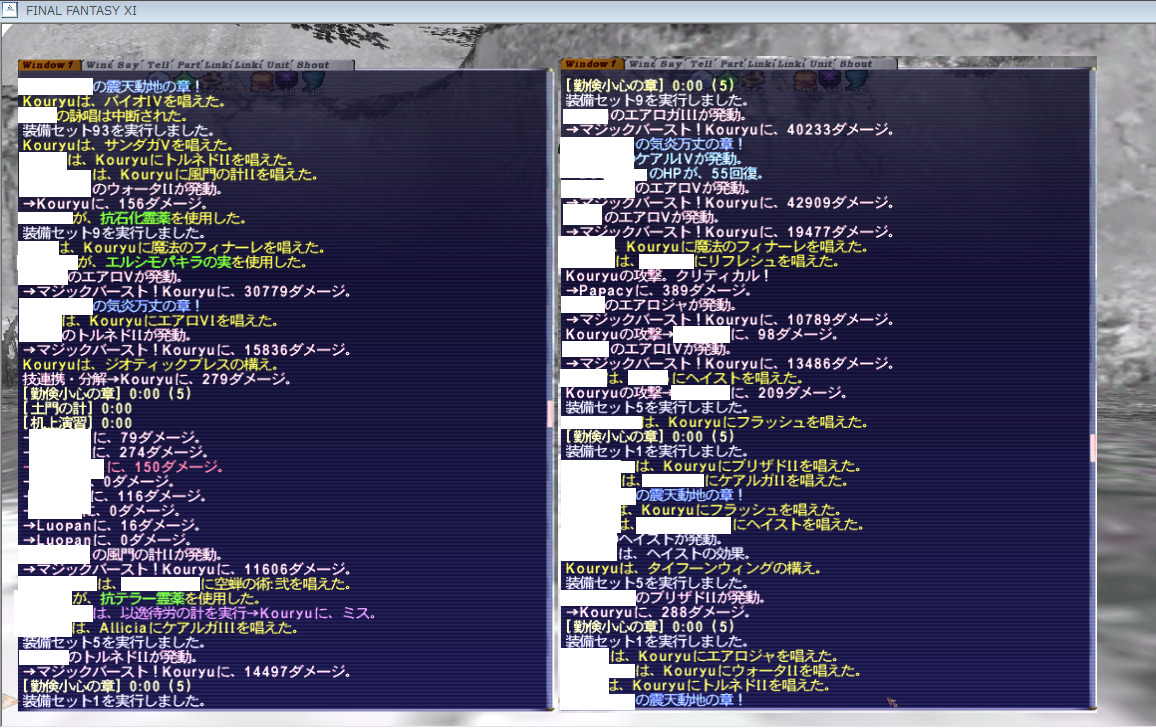Click 'Kouryuは、ジオティックブレスの構え。' line
The image size is (1156, 728).
150,364
